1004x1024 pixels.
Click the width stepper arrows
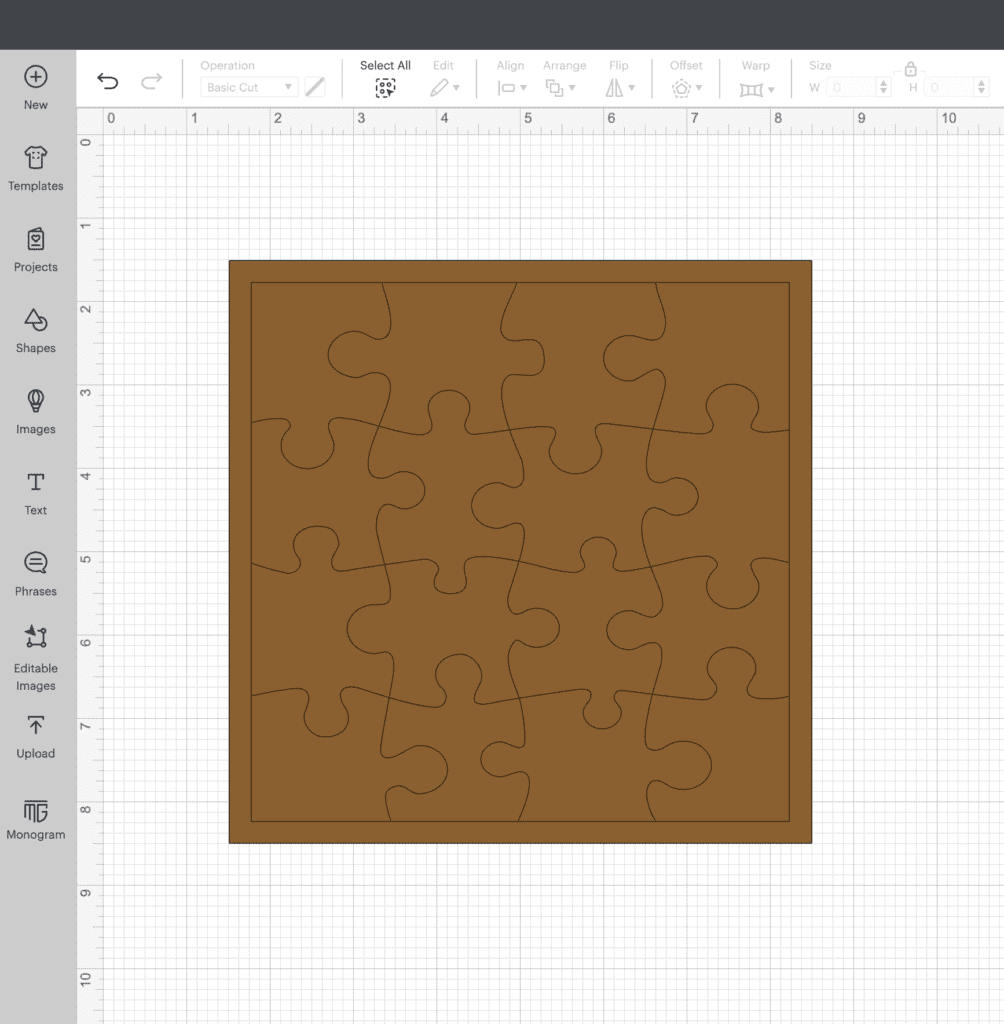884,87
